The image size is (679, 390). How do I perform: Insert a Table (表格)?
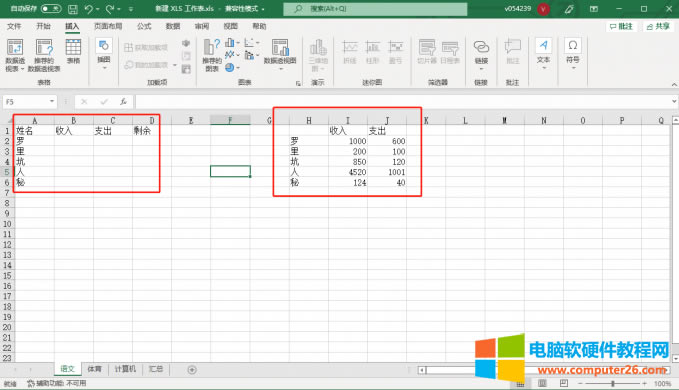(x=73, y=51)
